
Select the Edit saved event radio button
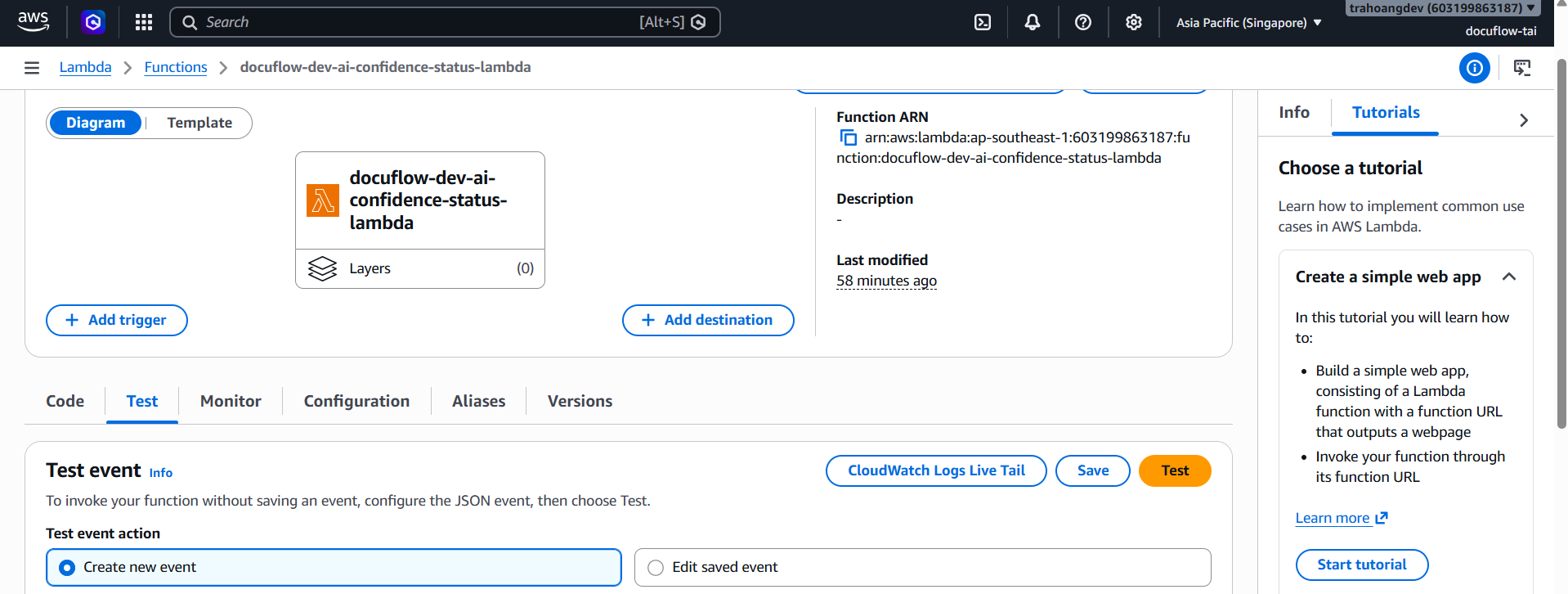tap(656, 568)
